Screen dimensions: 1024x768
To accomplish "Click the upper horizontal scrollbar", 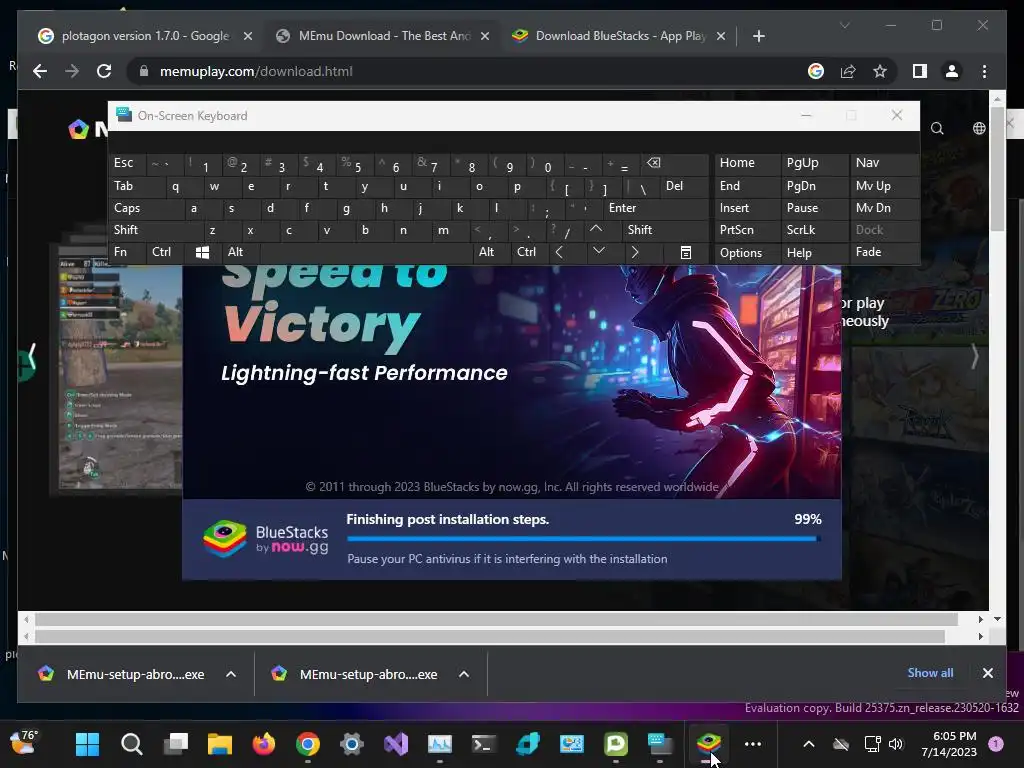I will pos(496,618).
